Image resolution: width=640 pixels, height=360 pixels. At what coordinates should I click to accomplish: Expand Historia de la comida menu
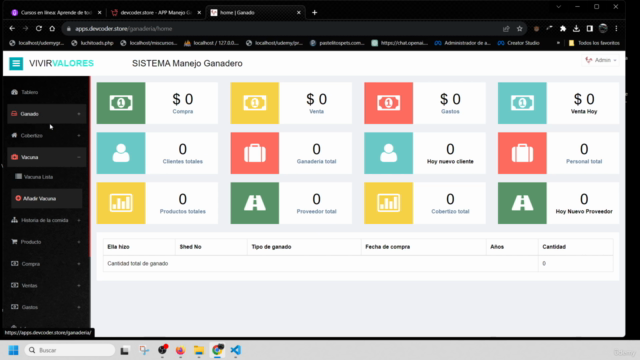[46, 220]
